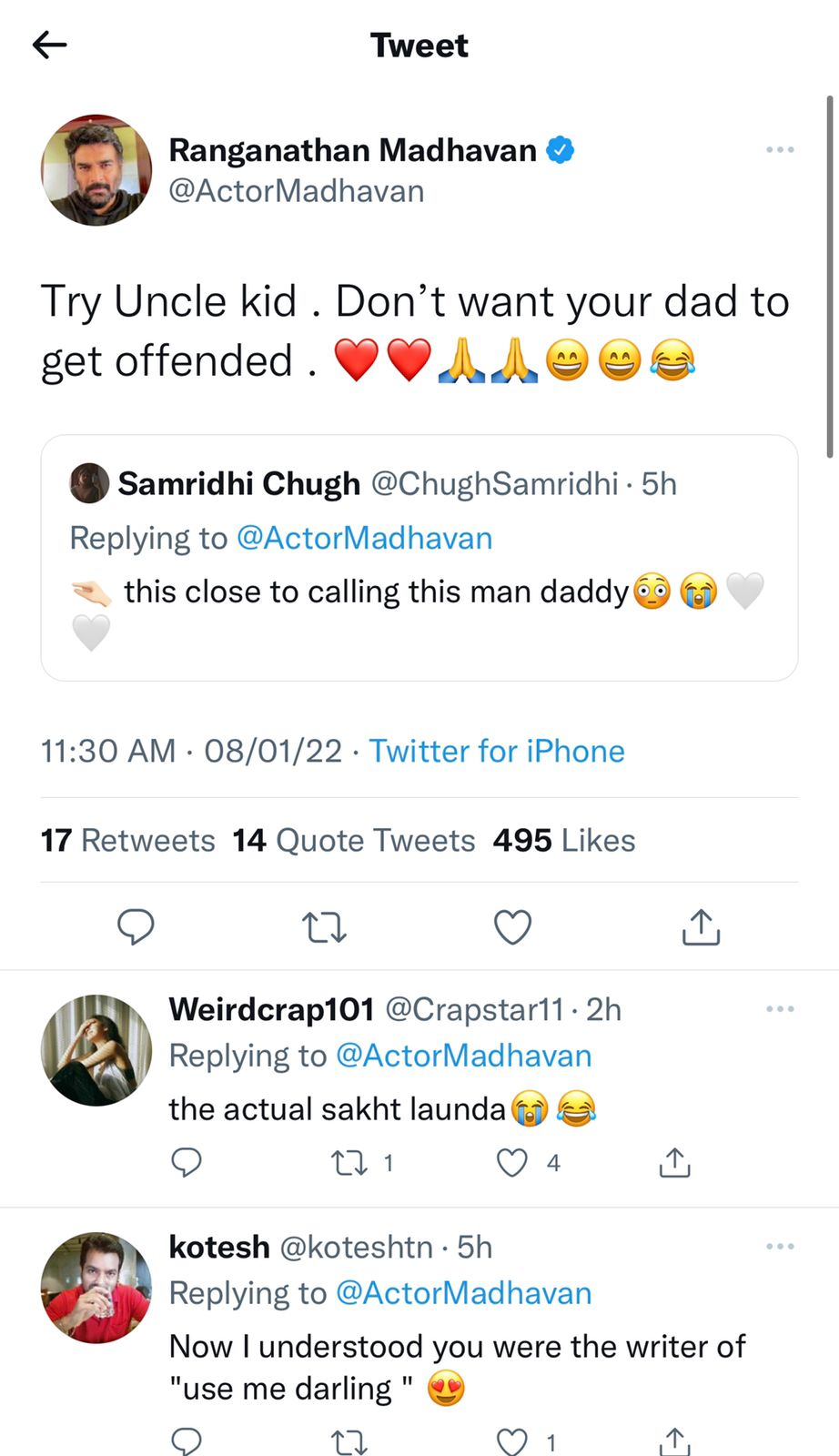Image resolution: width=839 pixels, height=1456 pixels.
Task: Open more options on kotesh's reply
Action: [780, 1246]
